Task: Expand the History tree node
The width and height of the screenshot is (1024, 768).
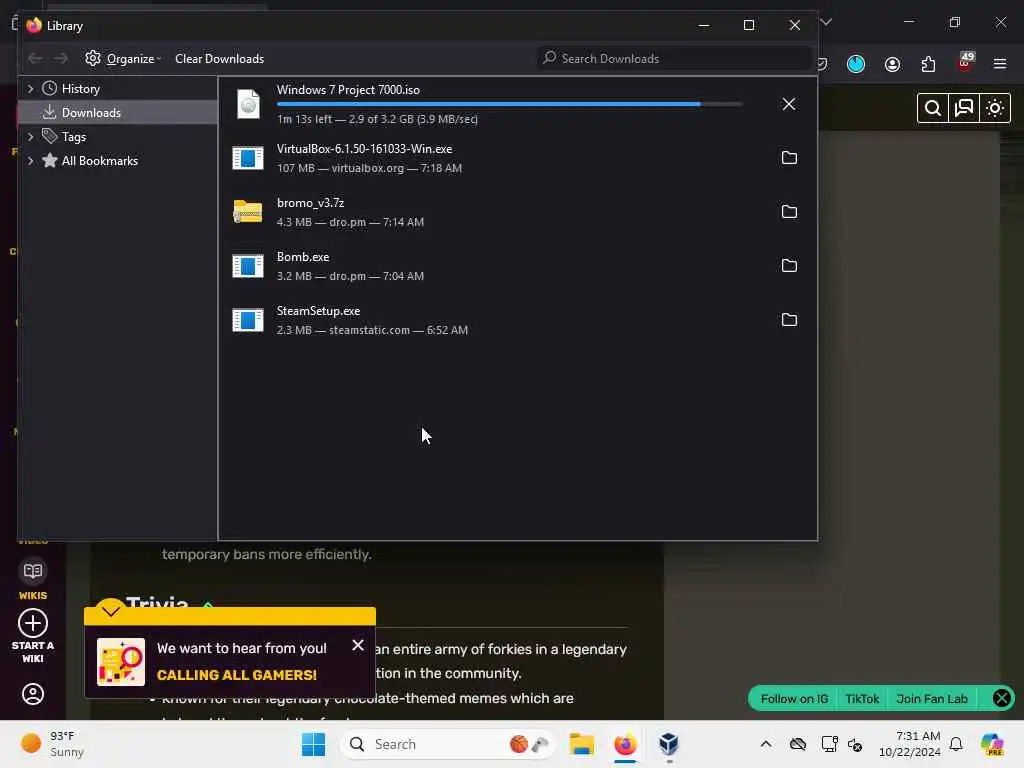Action: (30, 88)
